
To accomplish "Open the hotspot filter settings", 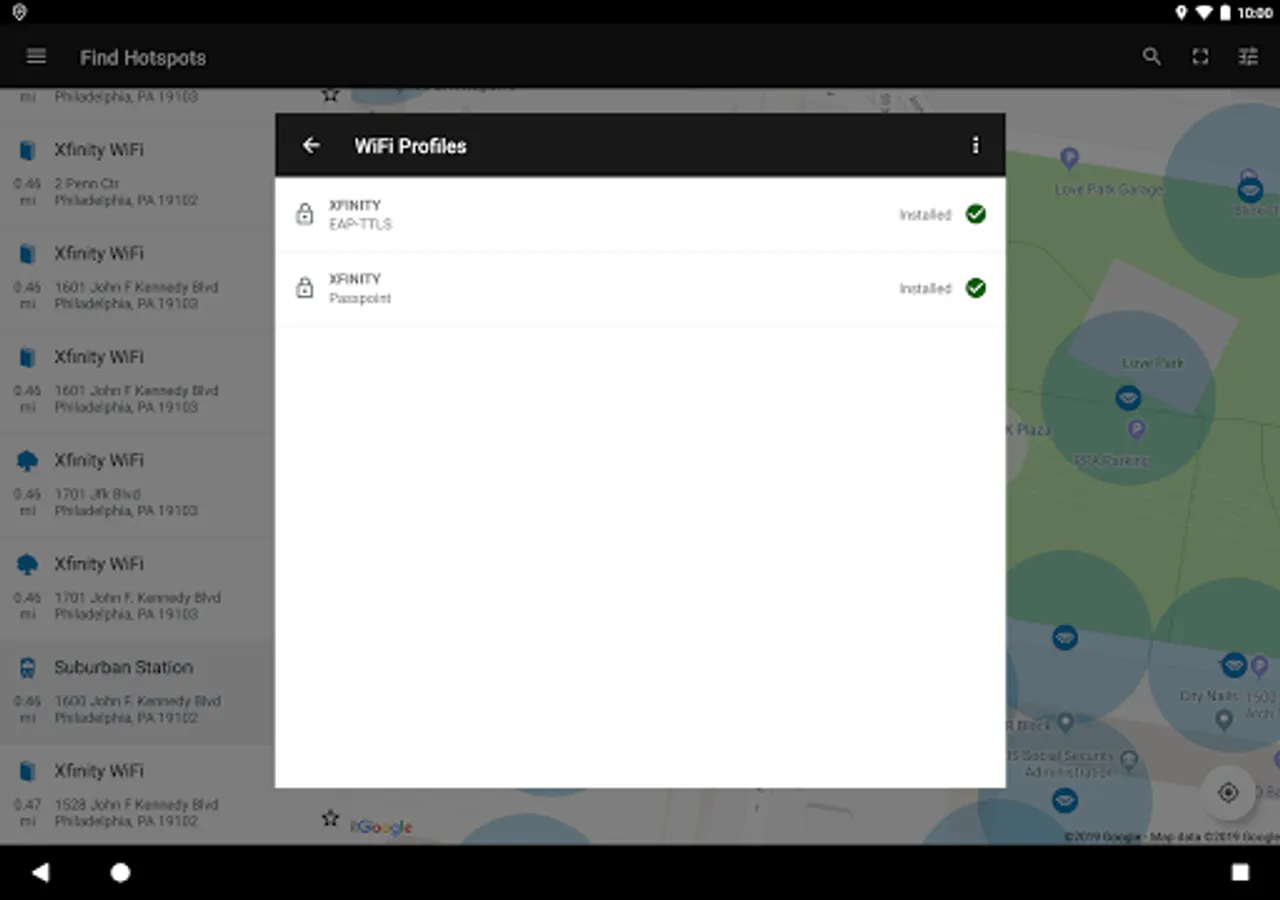I will (1248, 57).
